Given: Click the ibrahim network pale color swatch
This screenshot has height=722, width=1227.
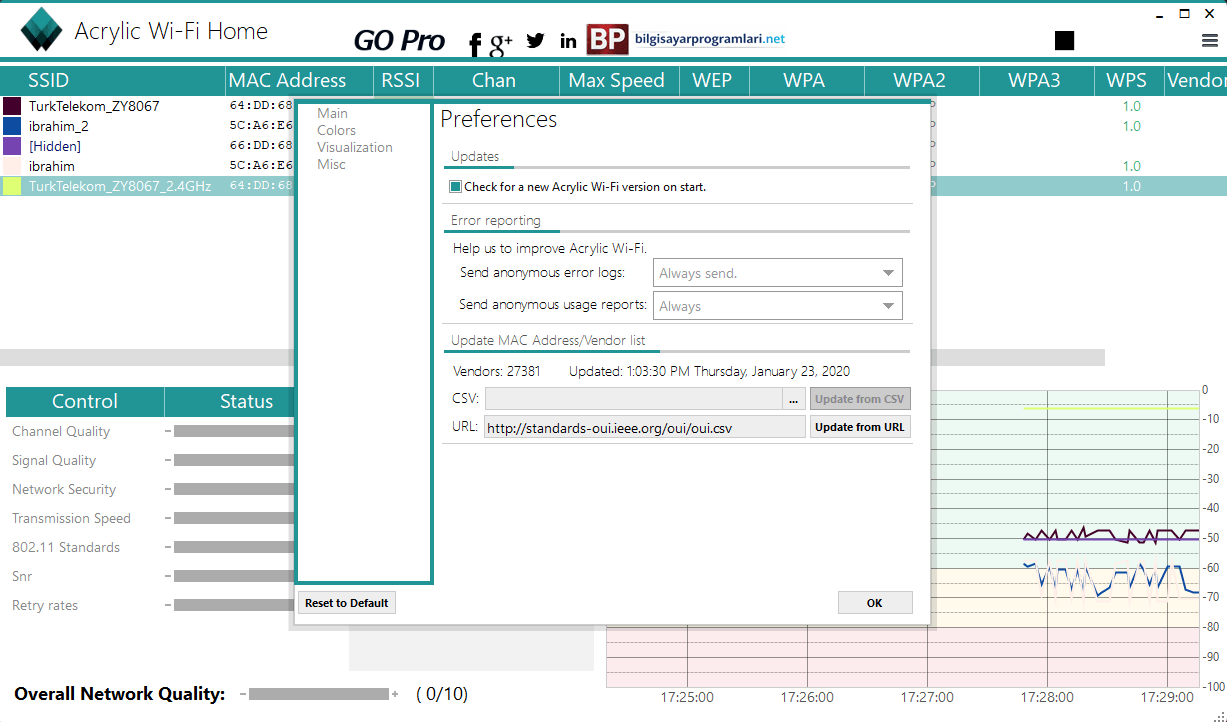Looking at the screenshot, I should tap(12, 166).
